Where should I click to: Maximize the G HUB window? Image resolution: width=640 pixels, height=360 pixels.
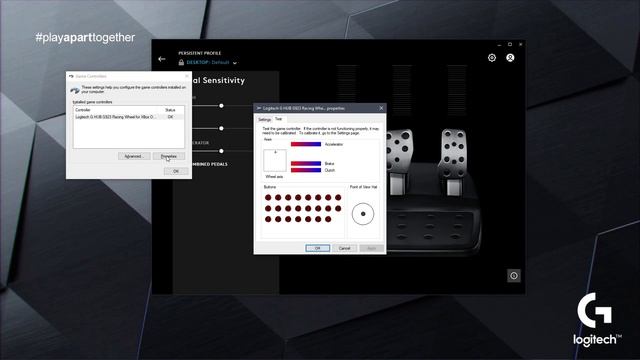point(510,44)
